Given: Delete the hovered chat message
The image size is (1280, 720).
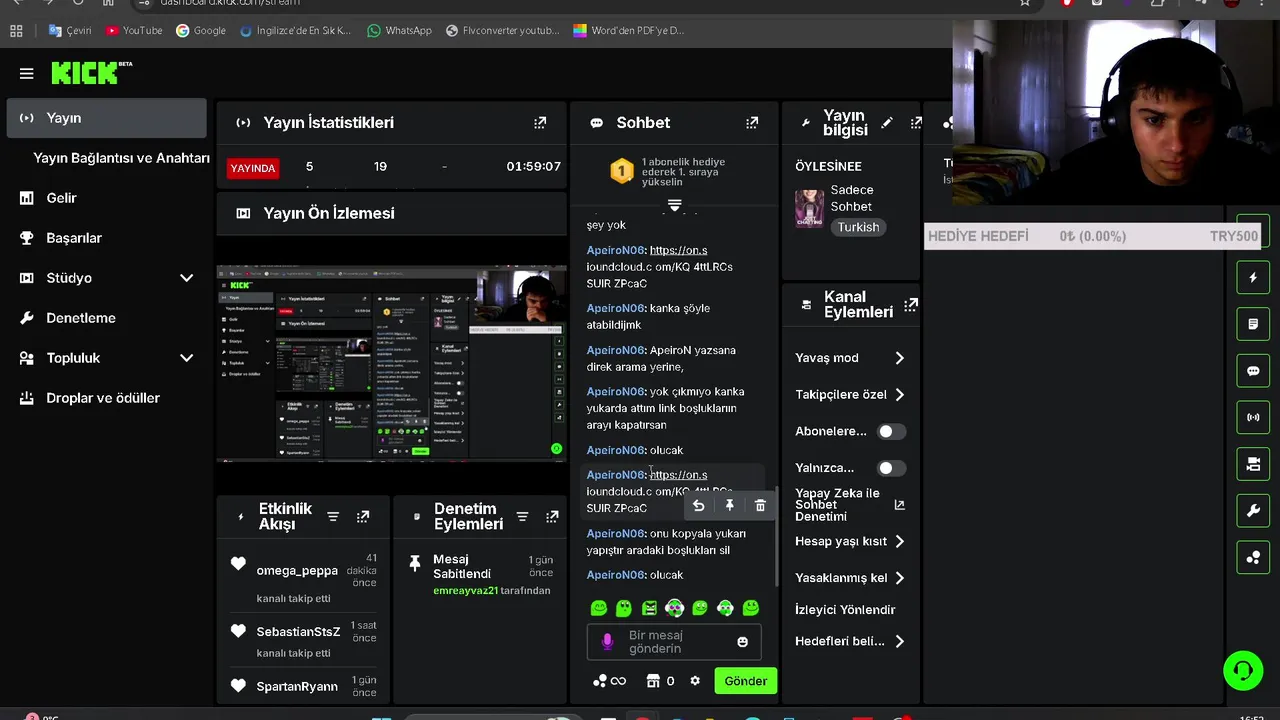Looking at the screenshot, I should [760, 506].
